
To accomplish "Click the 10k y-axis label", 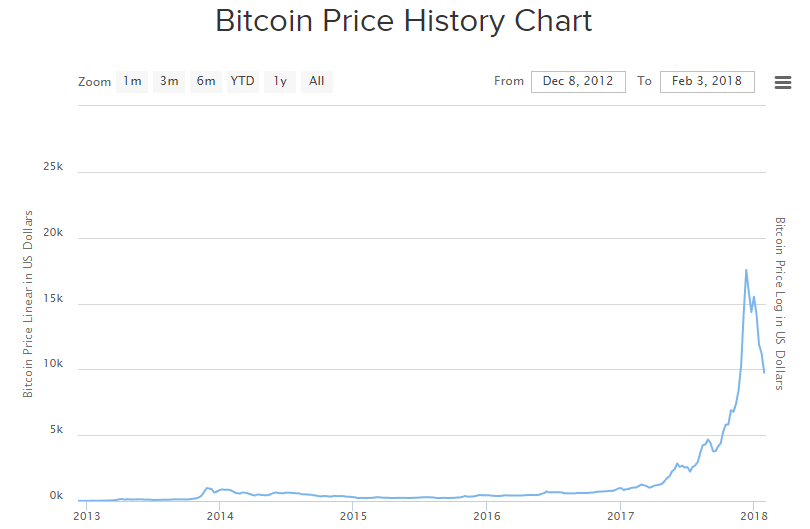I will pos(53,365).
